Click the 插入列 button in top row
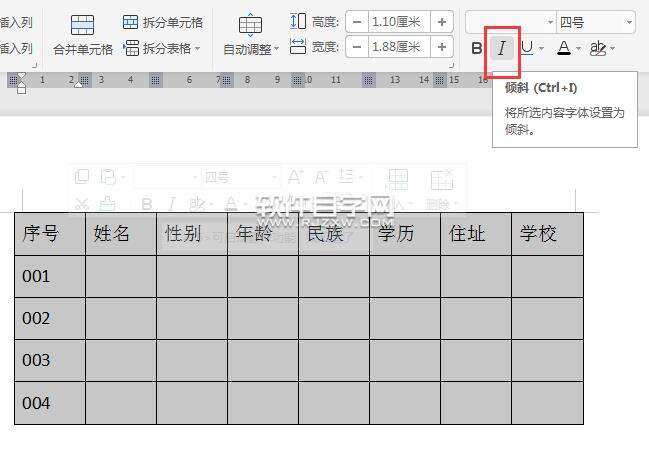The image size is (649, 466). (x=16, y=22)
